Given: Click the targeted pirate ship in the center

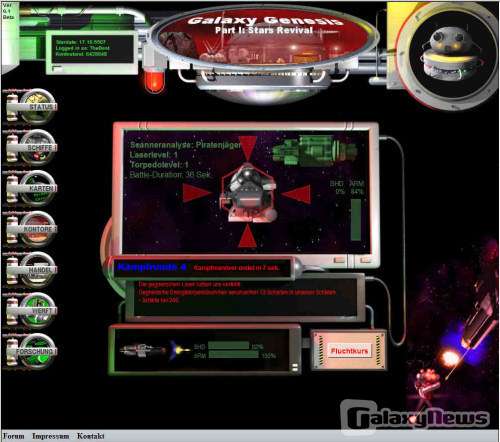Looking at the screenshot, I should point(249,194).
